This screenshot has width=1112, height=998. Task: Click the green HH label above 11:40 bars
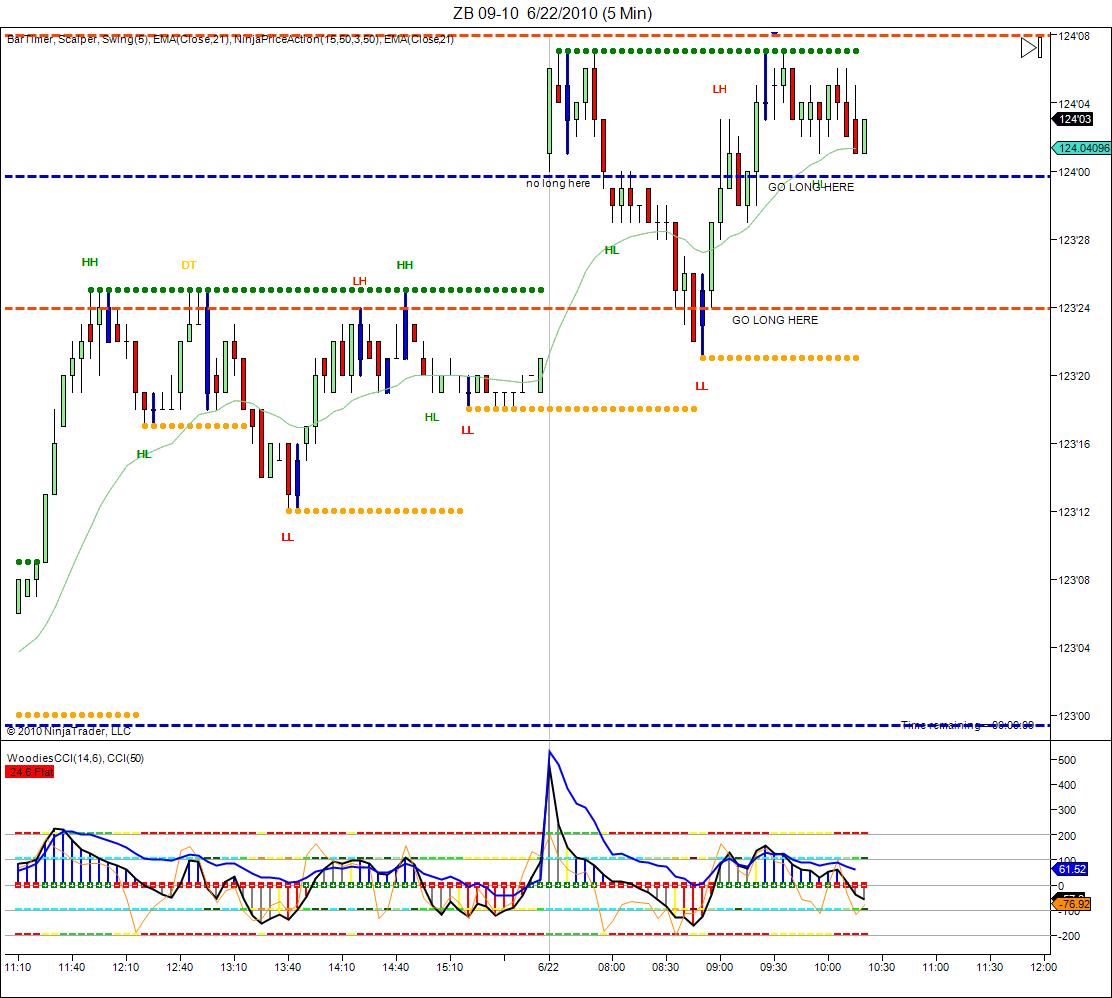[90, 262]
